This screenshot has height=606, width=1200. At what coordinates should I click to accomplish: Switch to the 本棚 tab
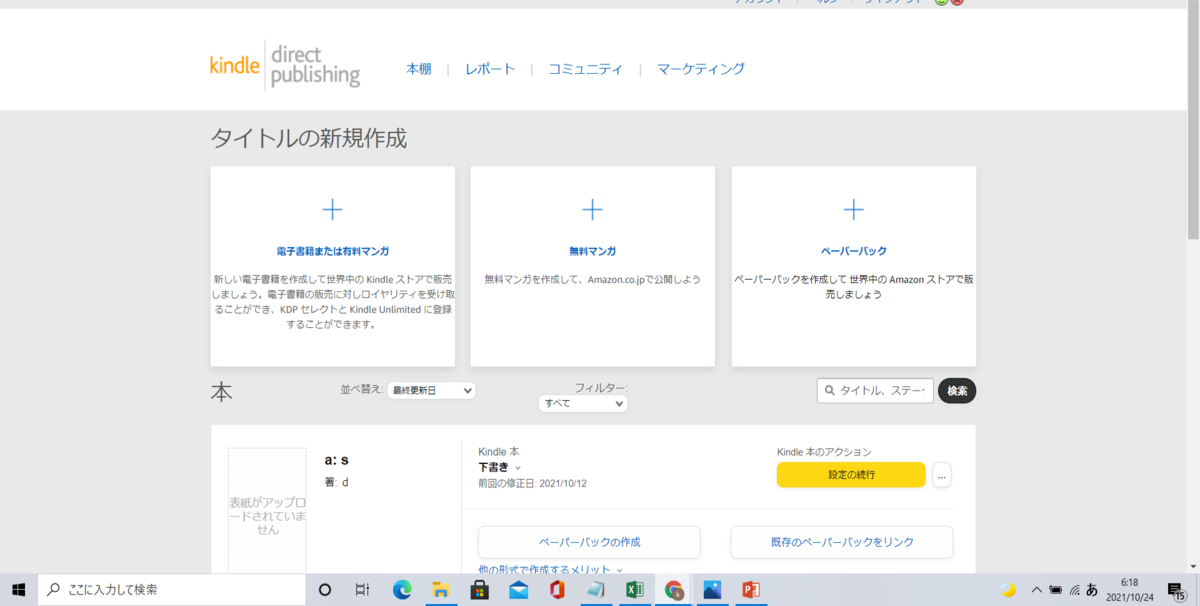[419, 69]
